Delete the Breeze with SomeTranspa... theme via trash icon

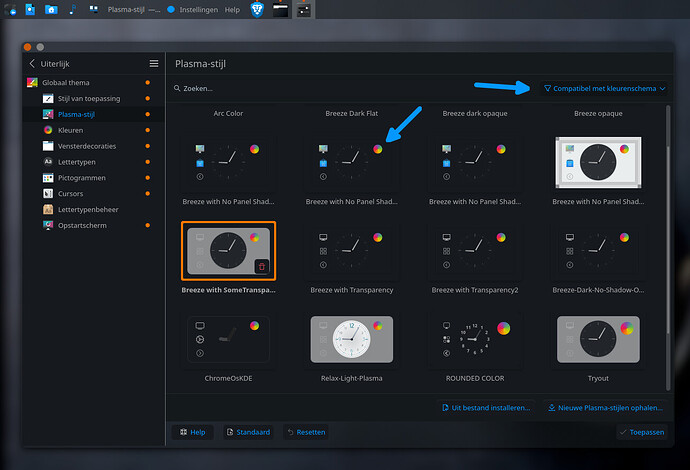tap(262, 266)
